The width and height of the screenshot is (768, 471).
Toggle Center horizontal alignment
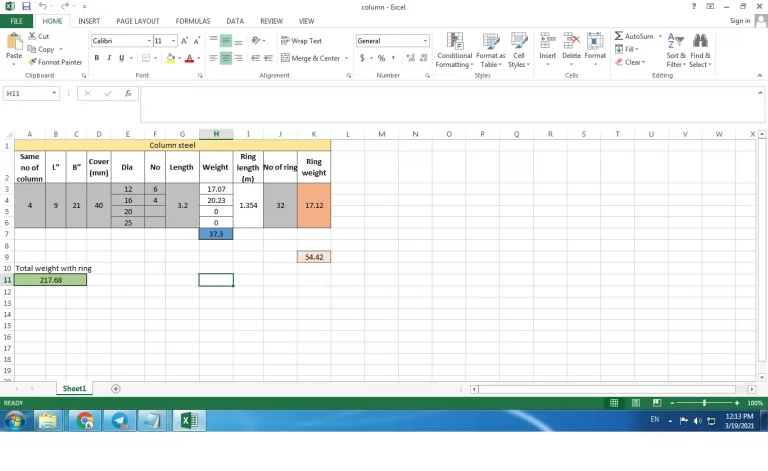tap(226, 58)
